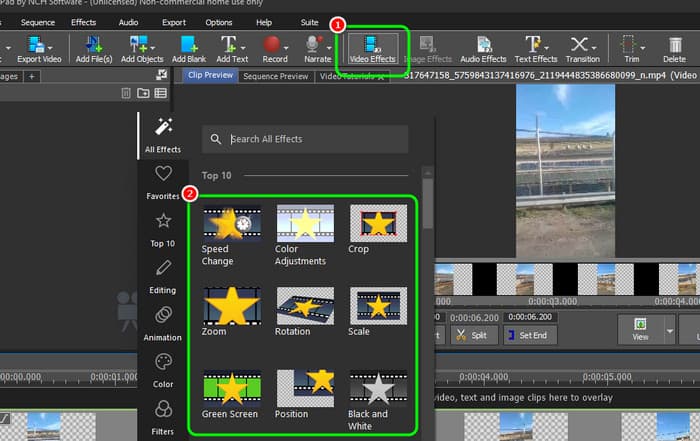Open the Effects menu
This screenshot has width=700, height=441.
click(x=84, y=21)
